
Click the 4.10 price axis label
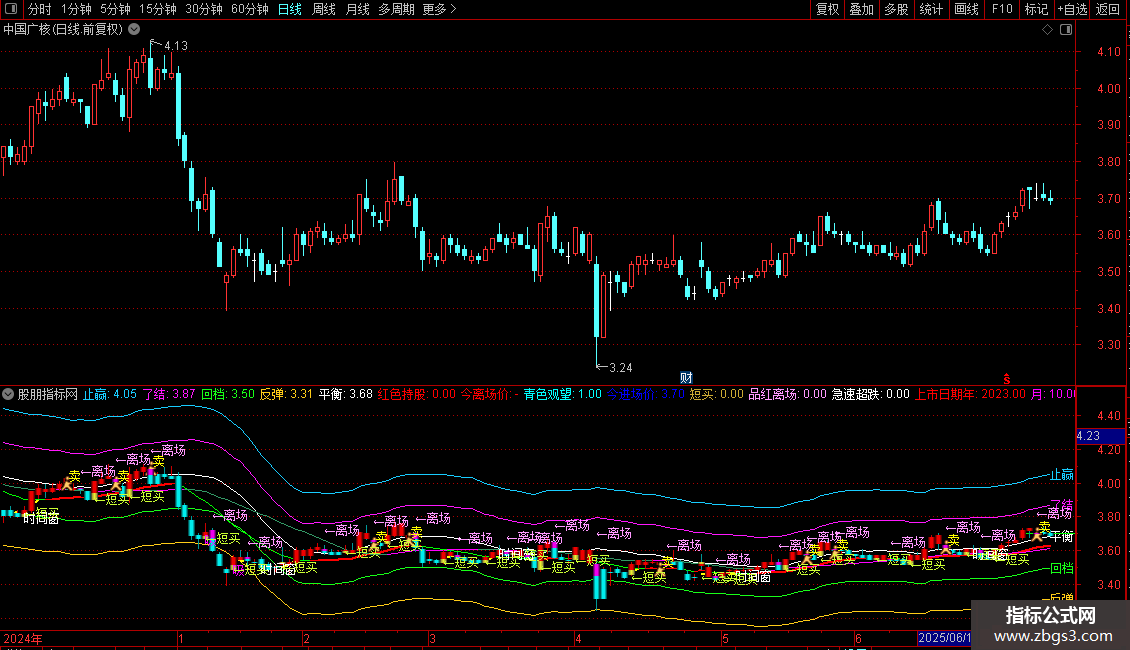(1108, 52)
